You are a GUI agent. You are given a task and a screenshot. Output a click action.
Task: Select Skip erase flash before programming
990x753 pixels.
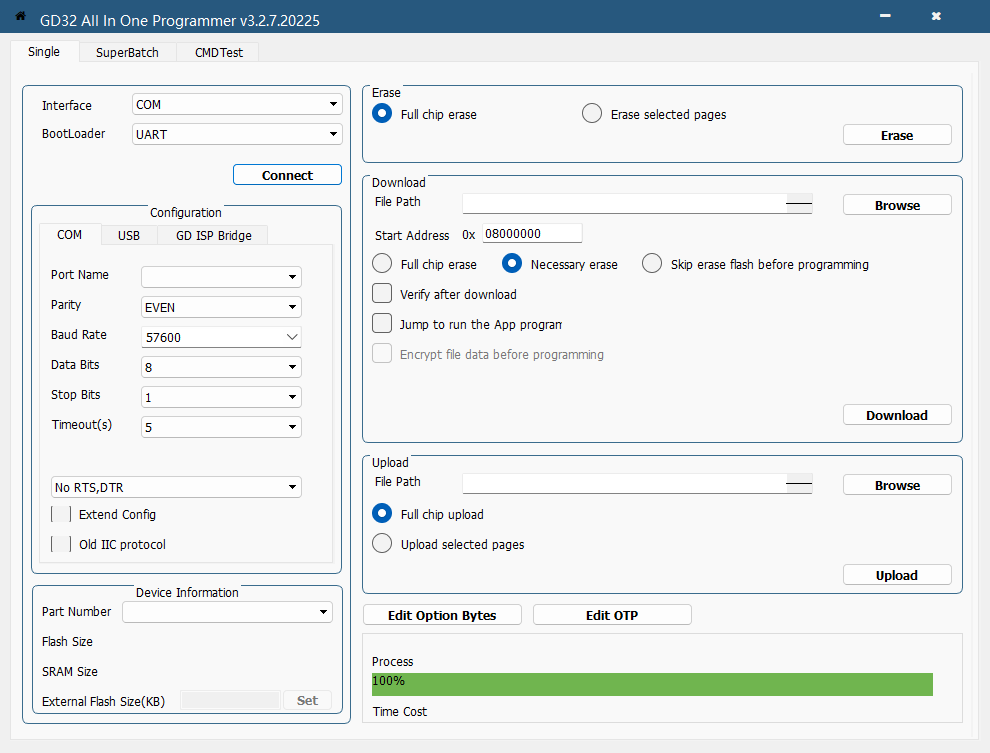[x=652, y=263]
